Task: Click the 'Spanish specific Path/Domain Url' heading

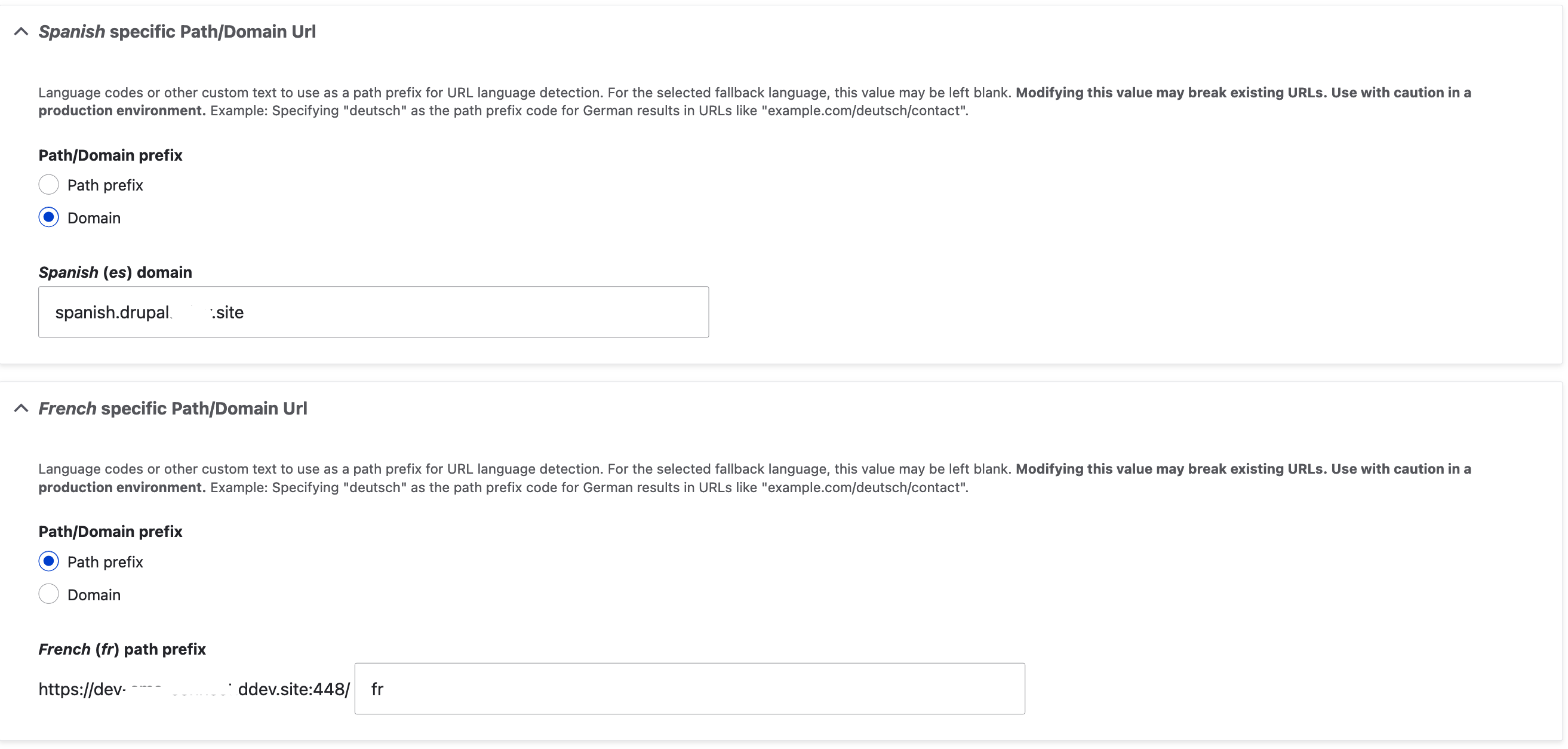Action: pos(177,32)
